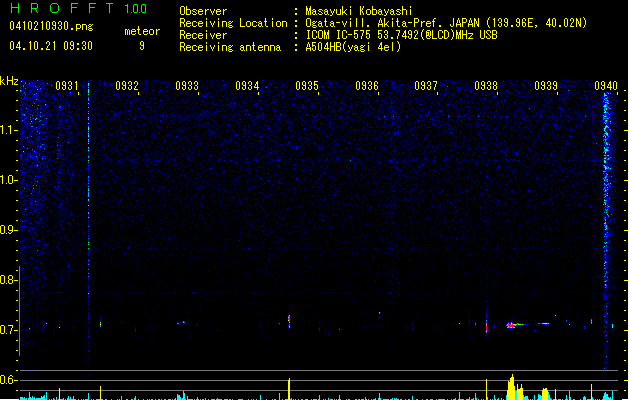The image size is (629, 400).
Task: Click the 0934 time marker
Action: [247, 86]
